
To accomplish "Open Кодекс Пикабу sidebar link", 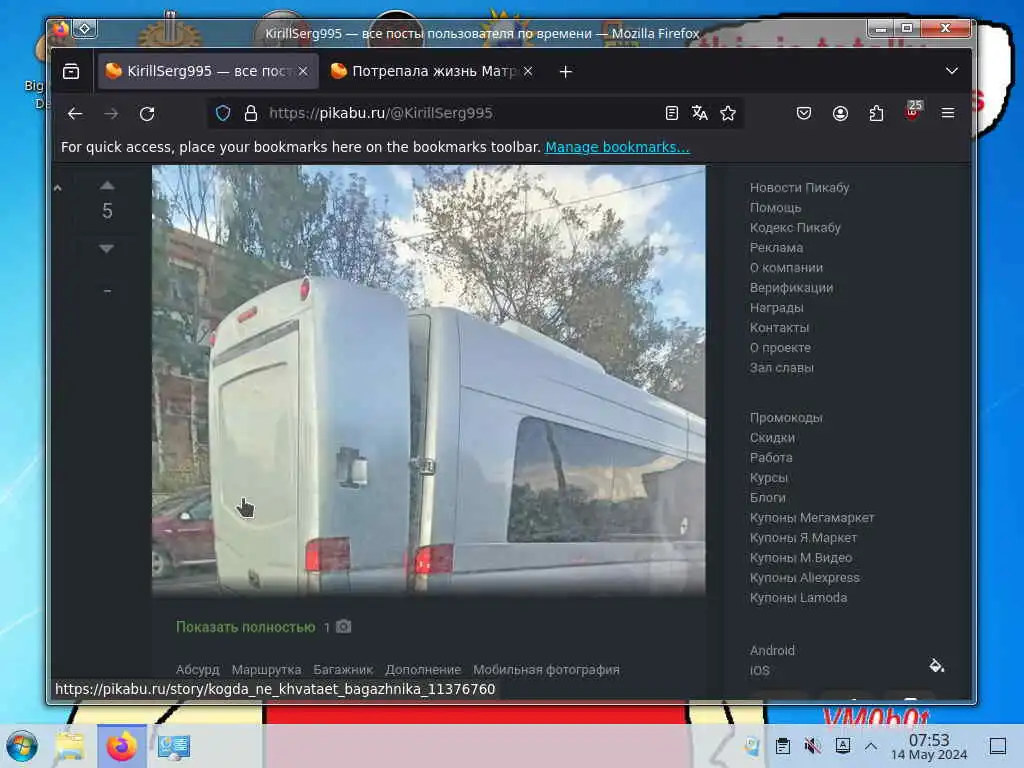I will (x=795, y=228).
